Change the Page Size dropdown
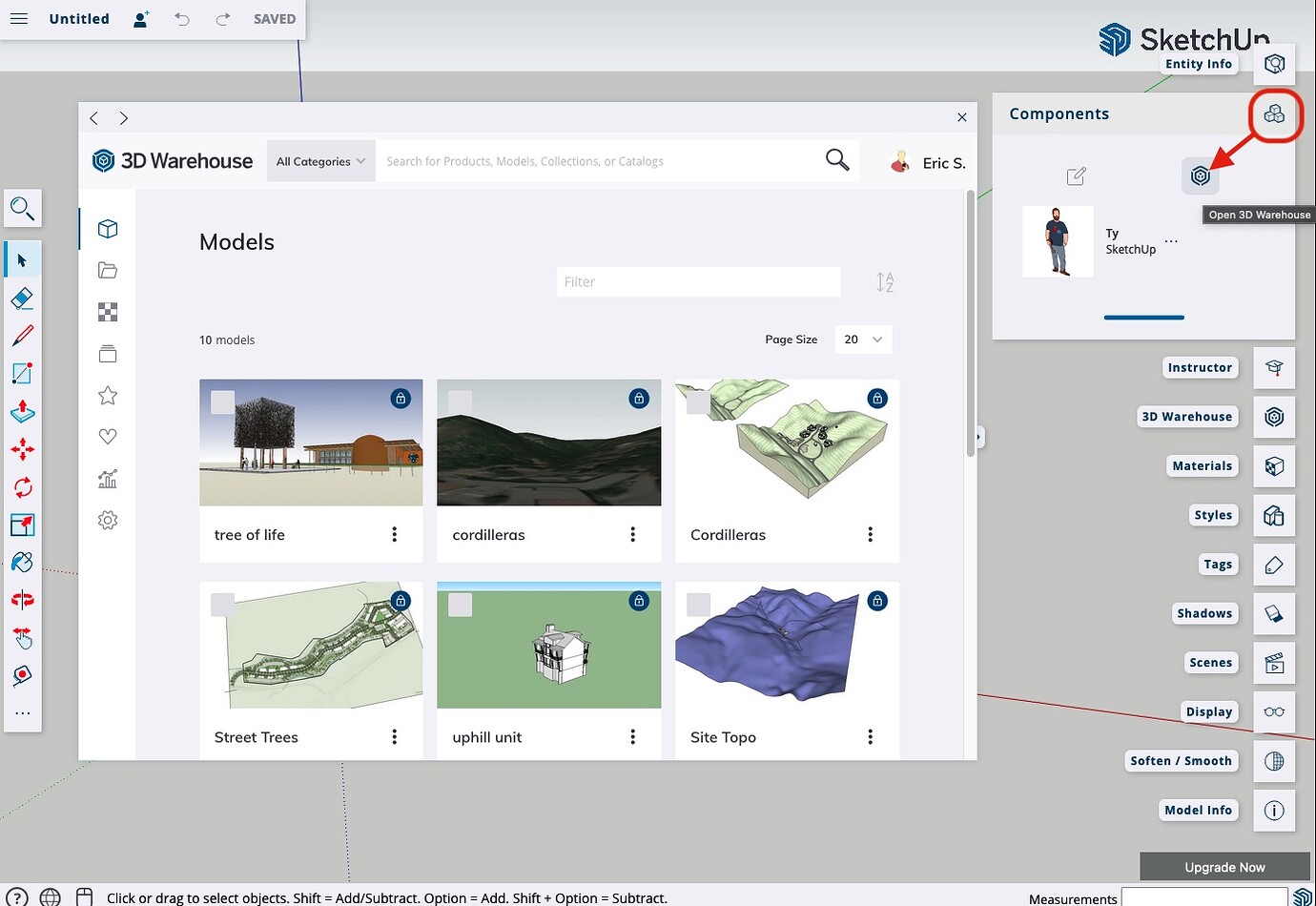1316x906 pixels. pyautogui.click(x=863, y=339)
